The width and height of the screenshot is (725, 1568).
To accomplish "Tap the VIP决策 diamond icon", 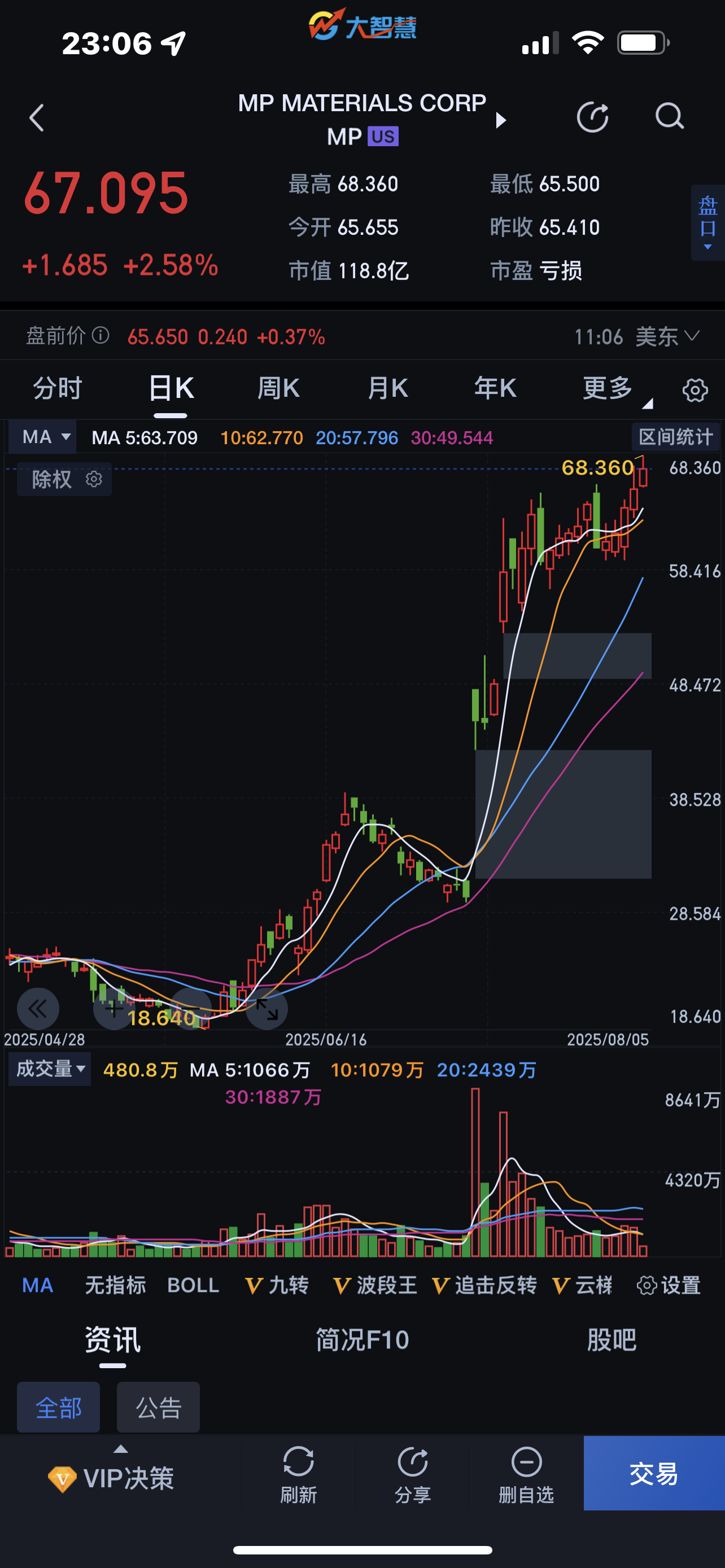I will [x=62, y=1478].
